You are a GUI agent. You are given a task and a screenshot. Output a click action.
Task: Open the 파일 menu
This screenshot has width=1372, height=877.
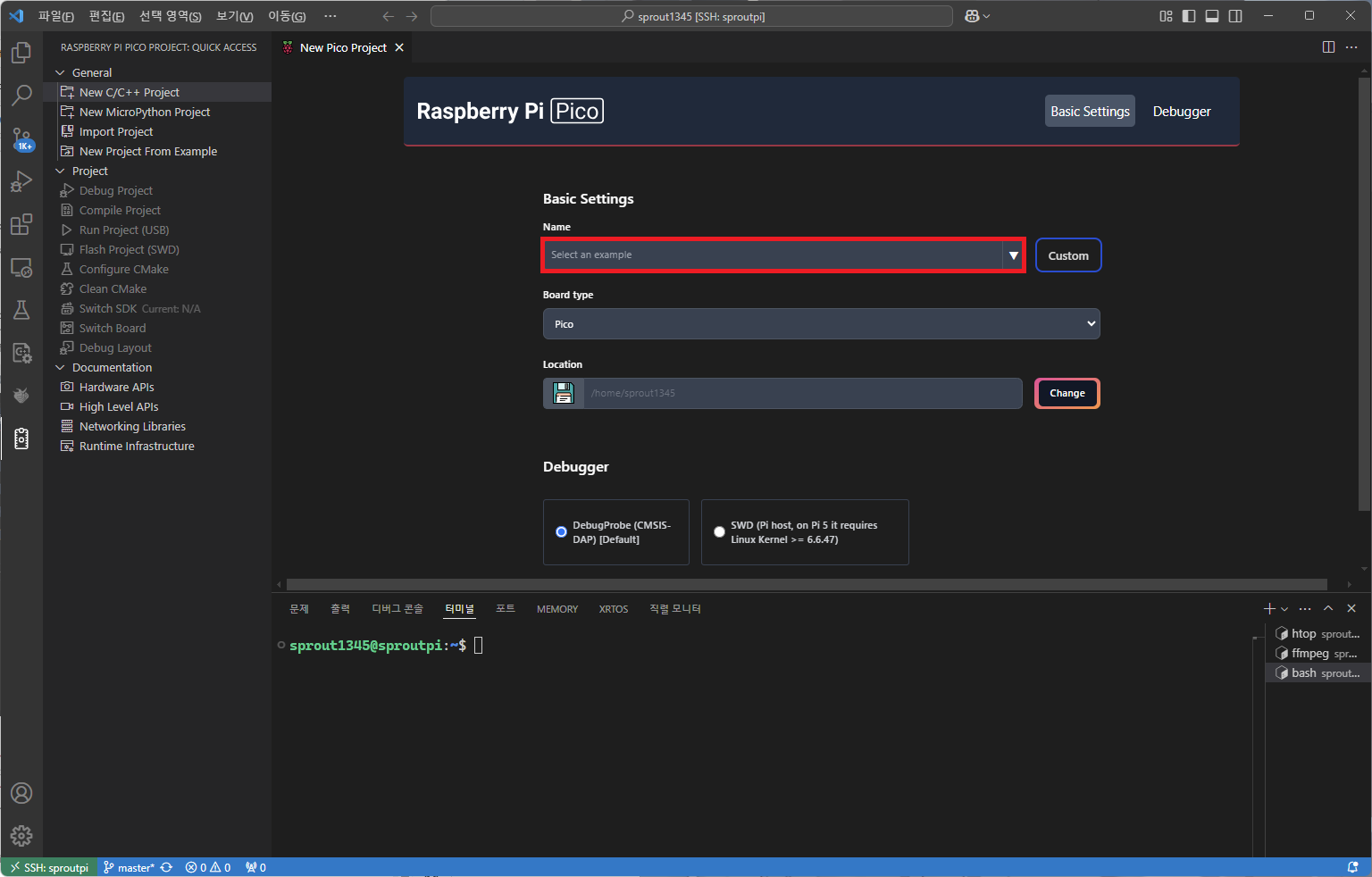point(56,16)
